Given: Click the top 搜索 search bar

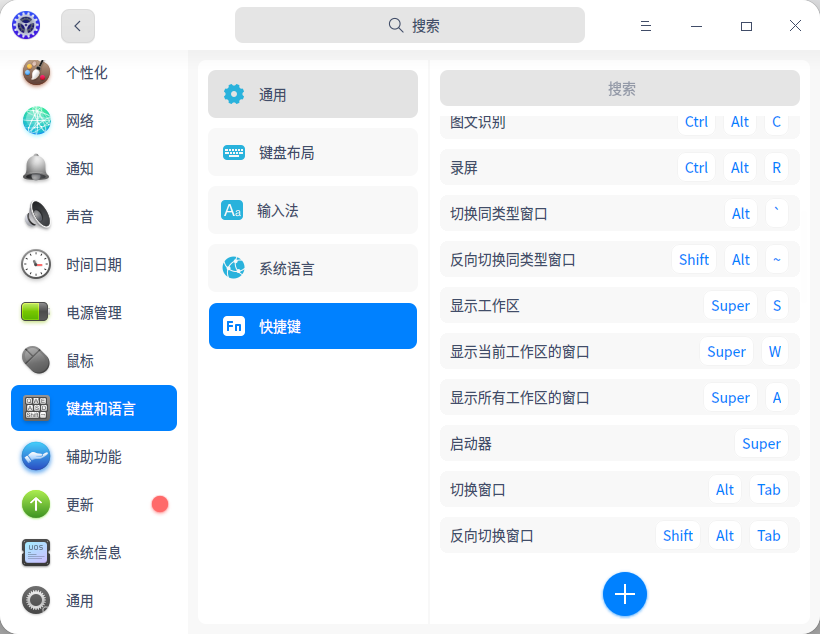Looking at the screenshot, I should click(410, 24).
